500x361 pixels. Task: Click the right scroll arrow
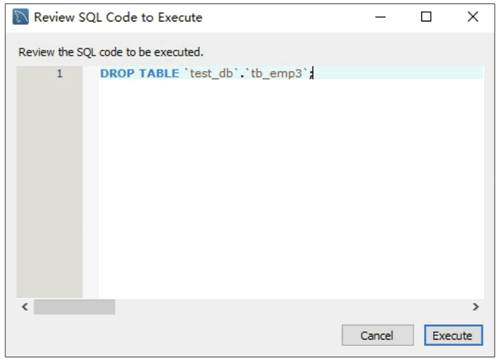point(476,307)
